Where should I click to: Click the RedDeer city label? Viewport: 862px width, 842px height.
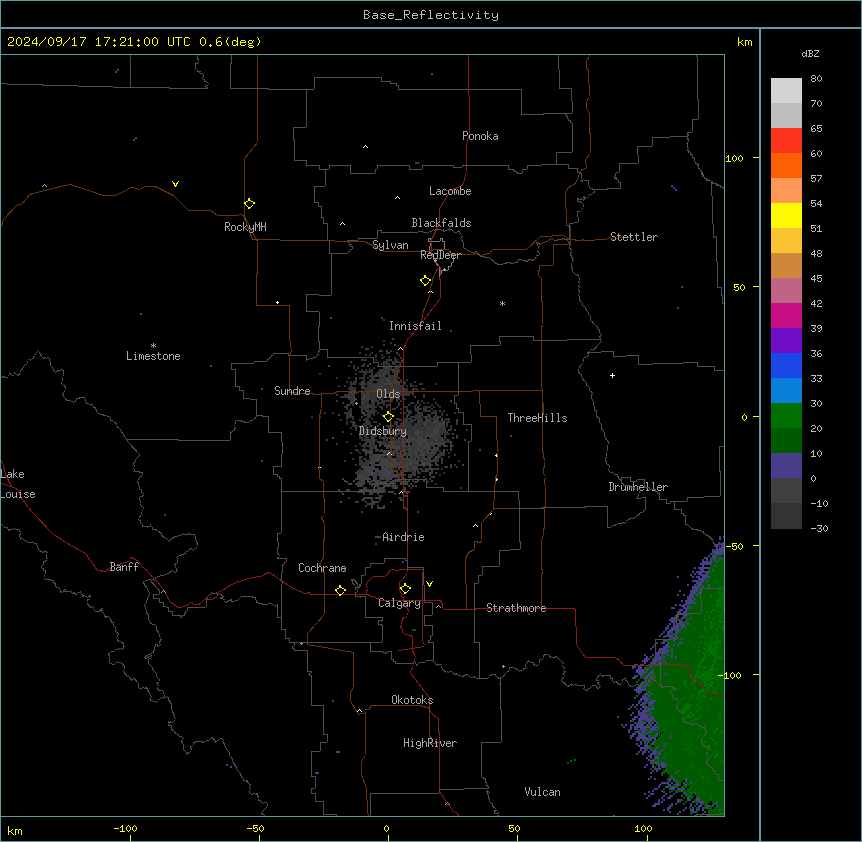pos(440,255)
